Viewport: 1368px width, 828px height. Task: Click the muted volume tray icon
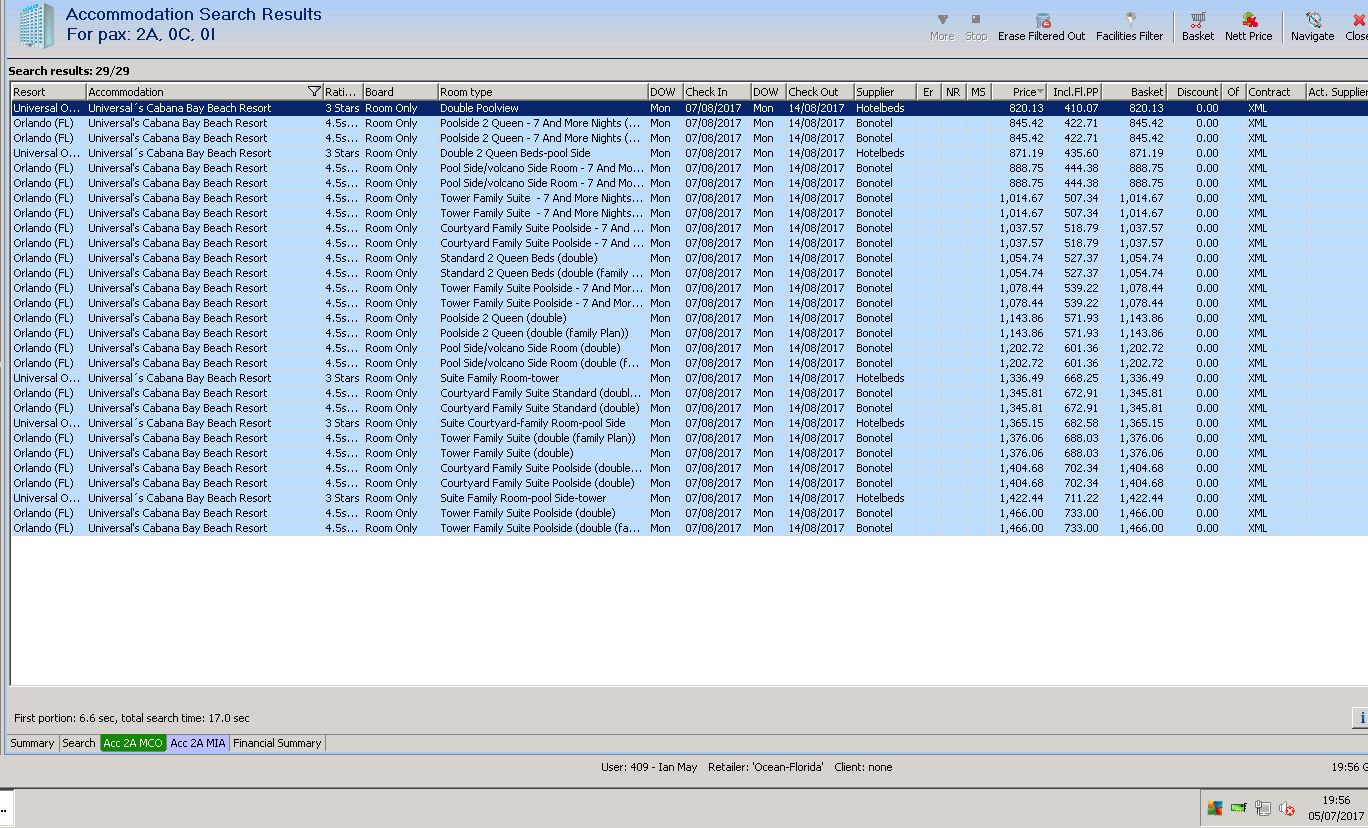click(x=1287, y=808)
